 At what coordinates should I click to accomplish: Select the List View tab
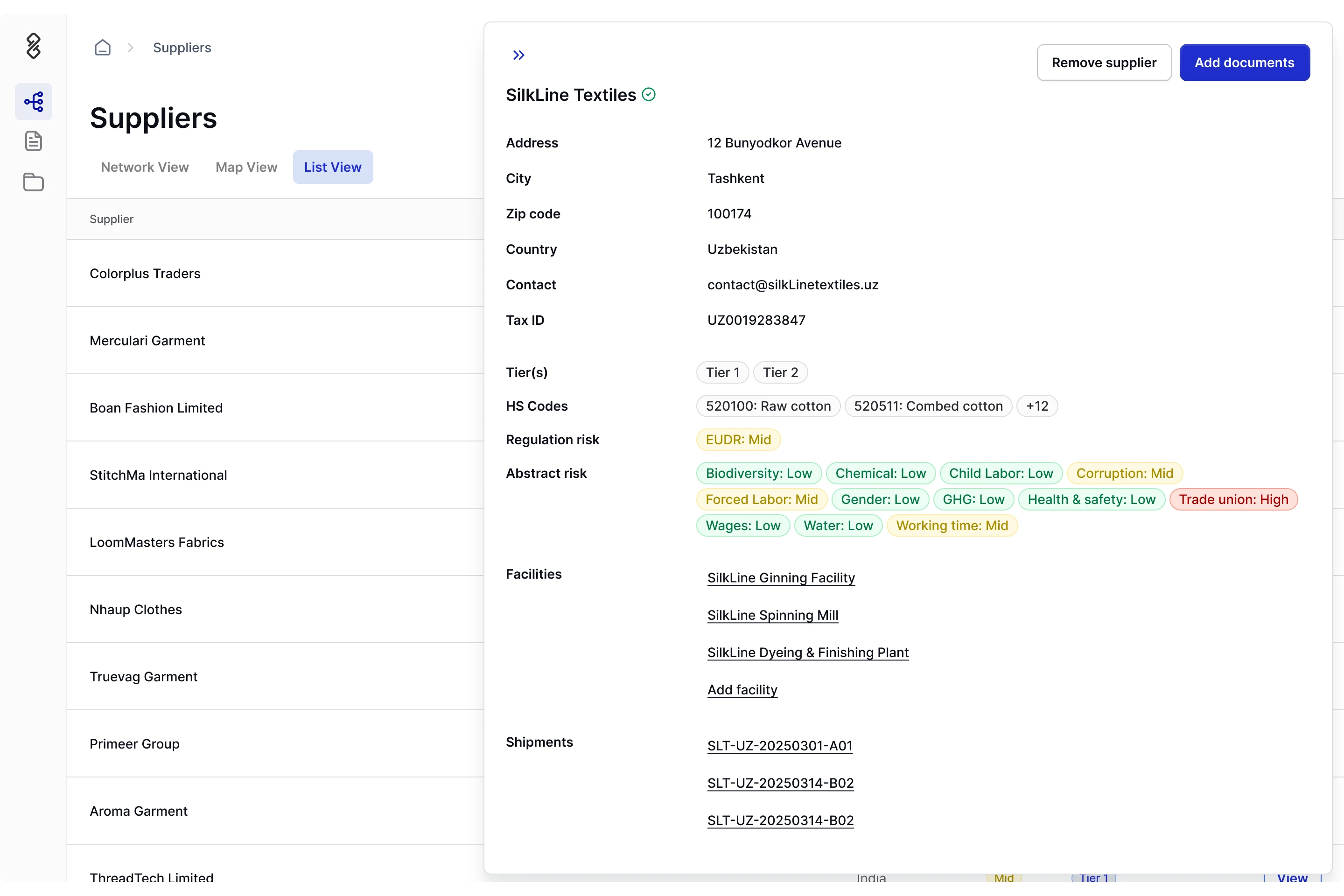coord(333,167)
